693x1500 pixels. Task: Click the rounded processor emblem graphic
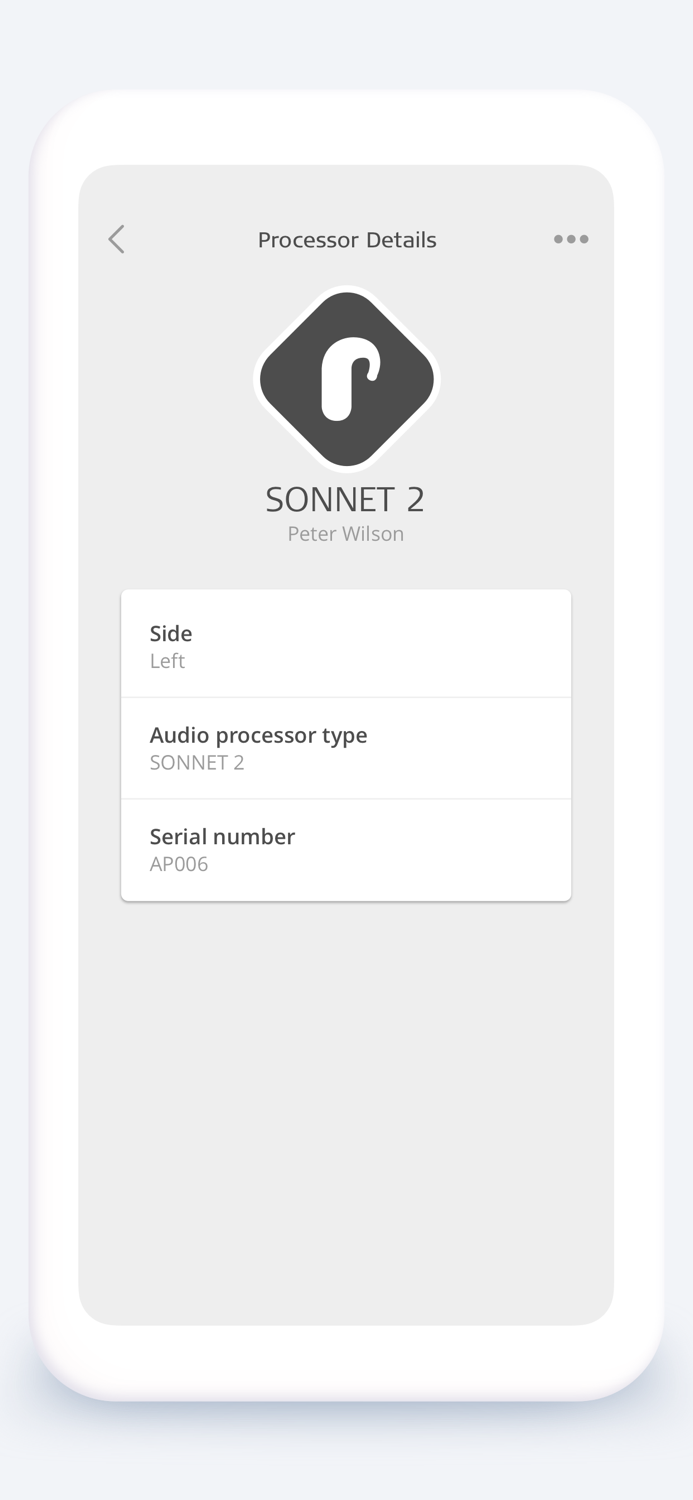coord(346,377)
